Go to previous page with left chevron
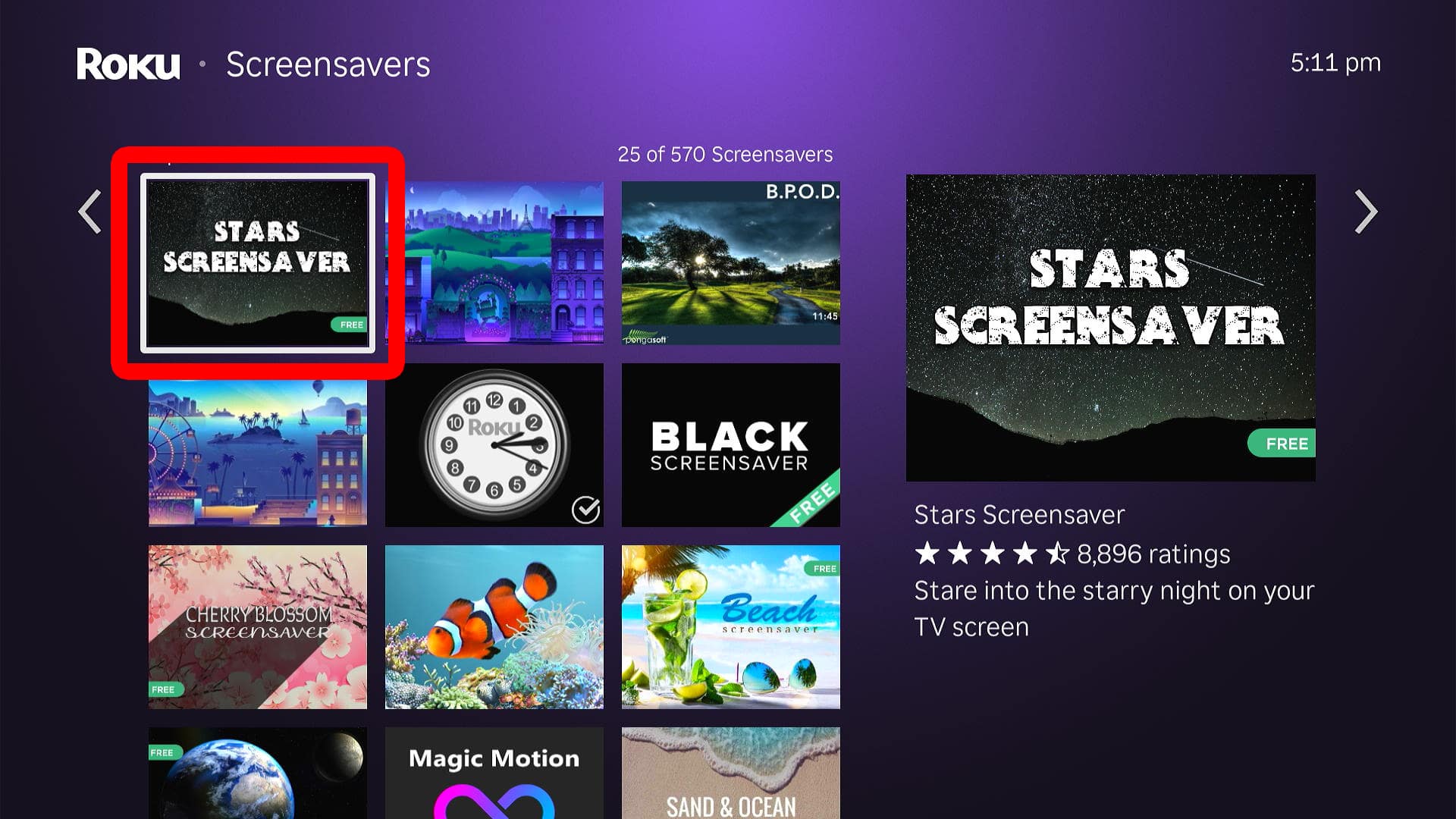Viewport: 1456px width, 819px height. 89,212
